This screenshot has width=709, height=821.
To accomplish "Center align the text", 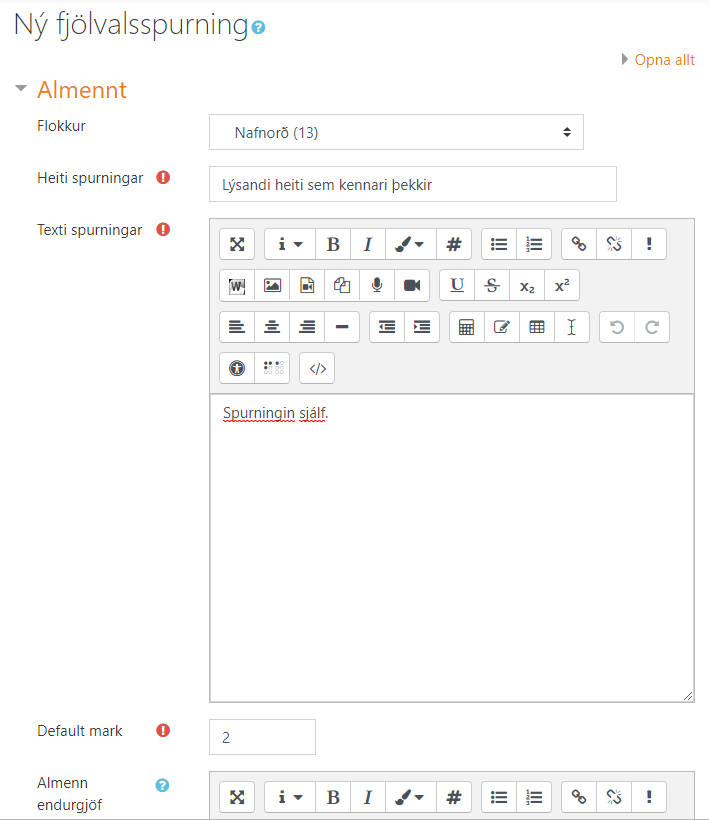I will point(272,327).
